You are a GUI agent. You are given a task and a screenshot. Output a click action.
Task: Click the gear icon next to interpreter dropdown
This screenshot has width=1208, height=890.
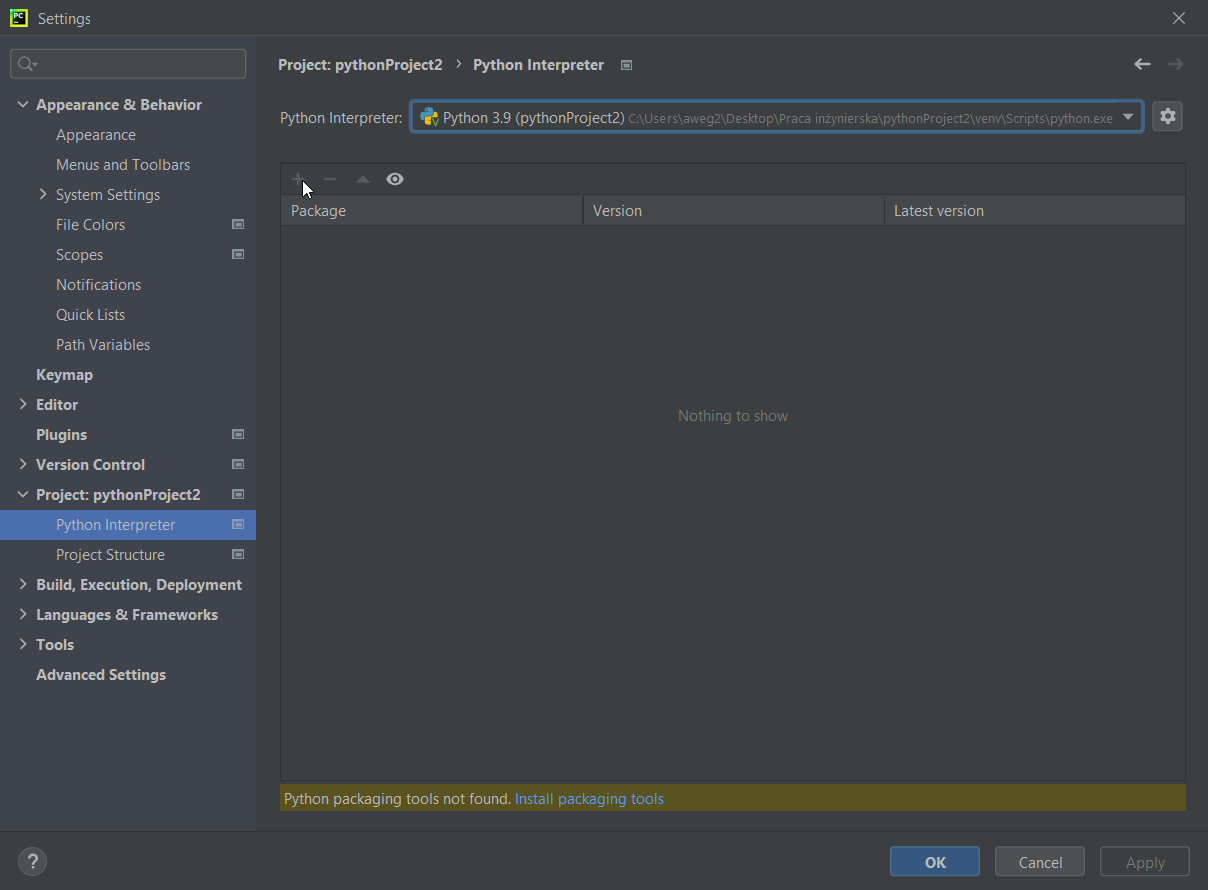pos(1167,117)
